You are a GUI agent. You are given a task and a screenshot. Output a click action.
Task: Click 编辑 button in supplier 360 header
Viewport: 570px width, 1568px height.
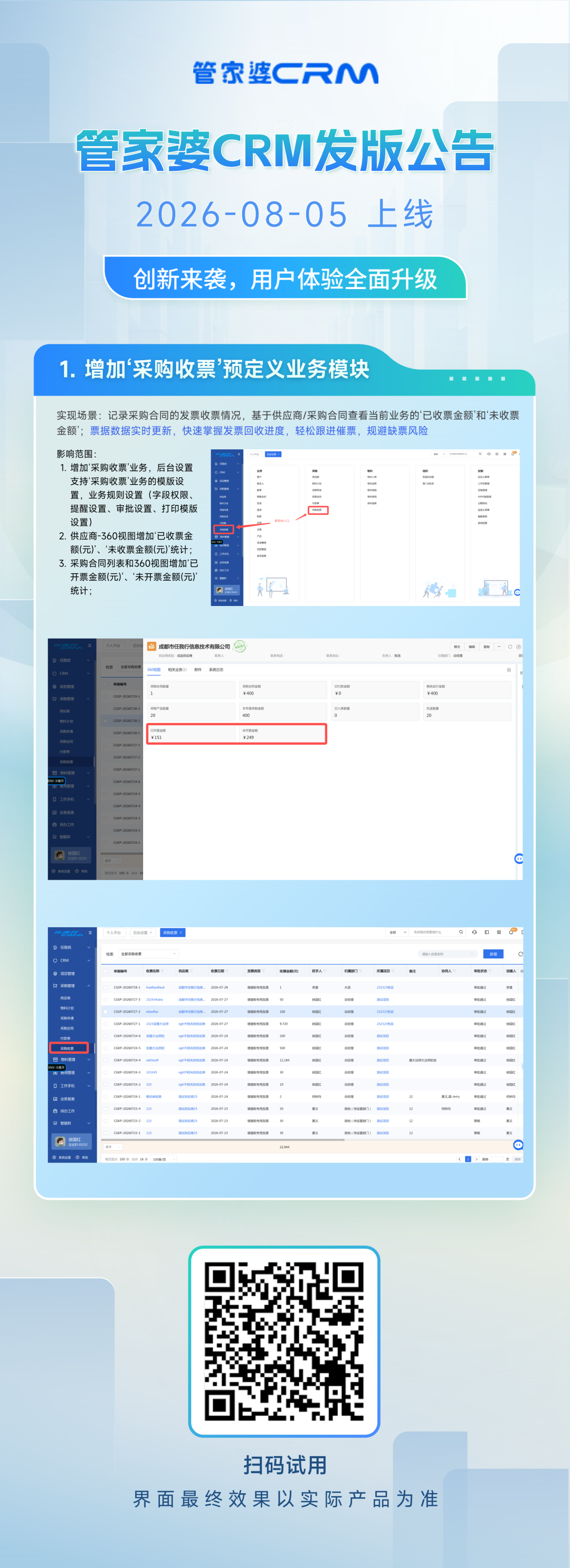(x=472, y=647)
